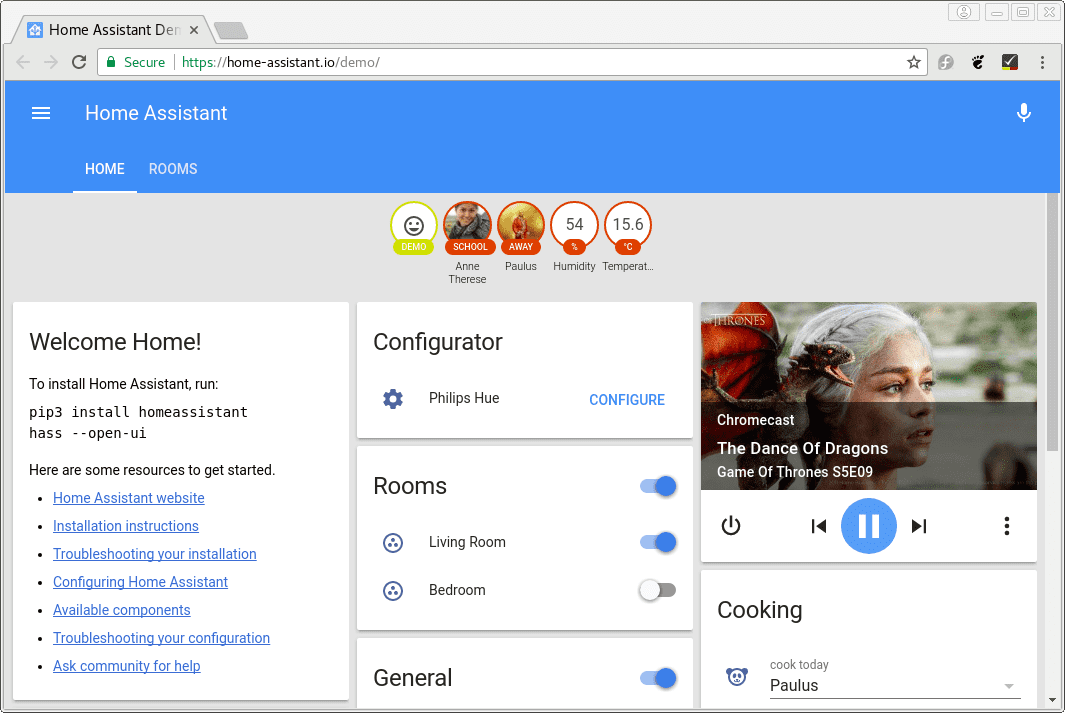Expand the cook today dropdown

pyautogui.click(x=1008, y=686)
